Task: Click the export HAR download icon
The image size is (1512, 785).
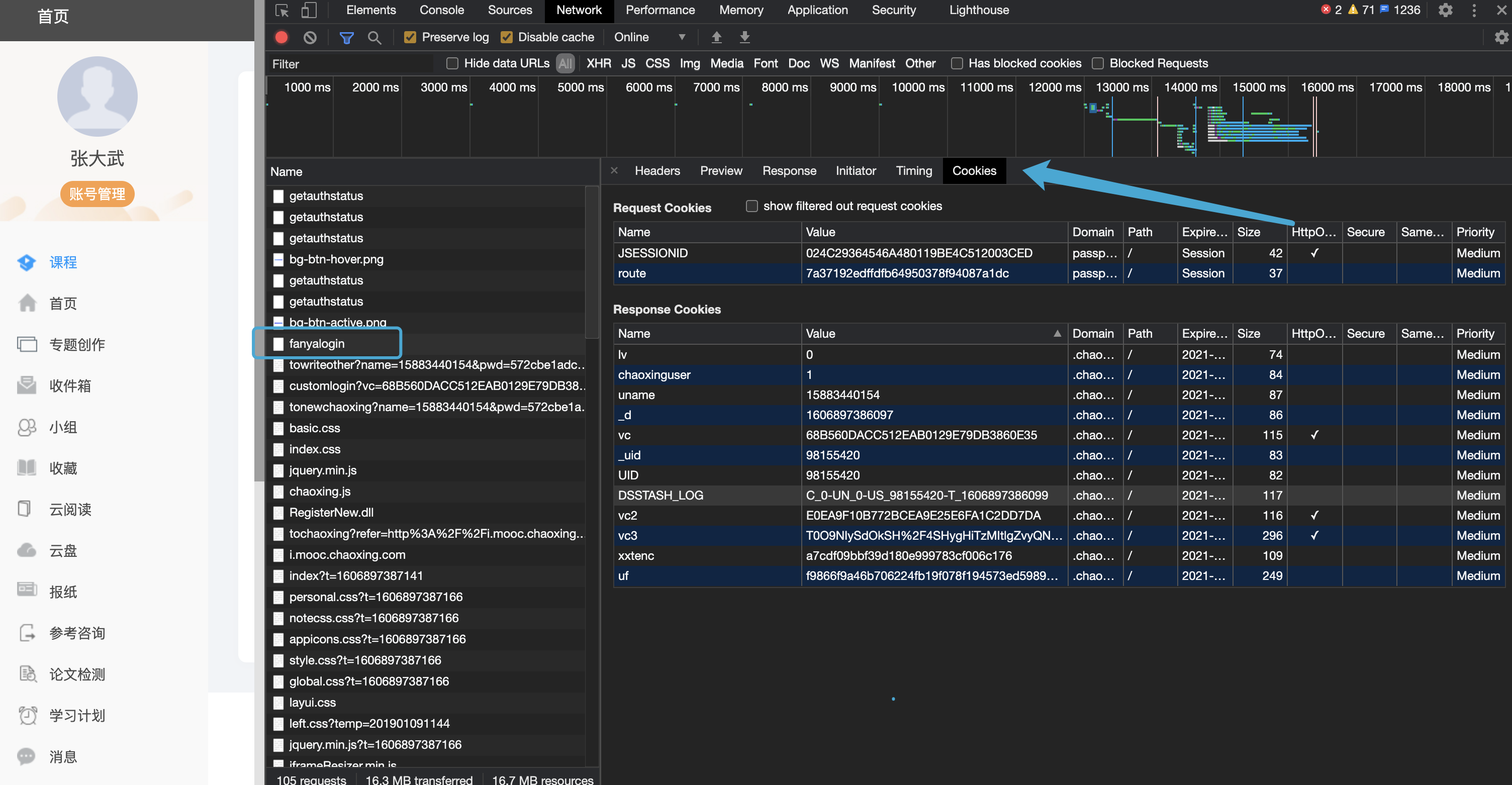Action: pyautogui.click(x=744, y=37)
